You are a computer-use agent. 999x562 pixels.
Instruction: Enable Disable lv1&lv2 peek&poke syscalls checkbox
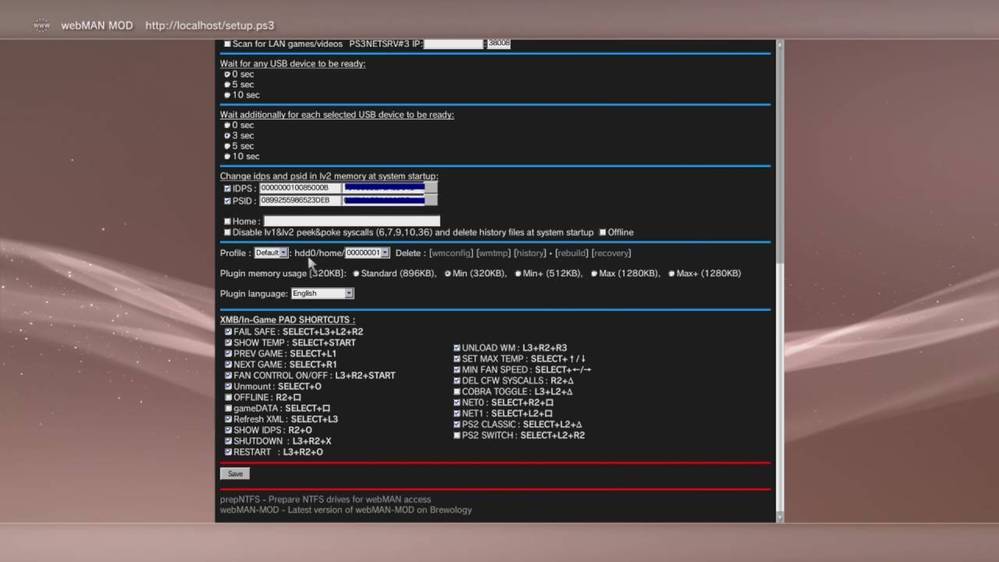[227, 233]
